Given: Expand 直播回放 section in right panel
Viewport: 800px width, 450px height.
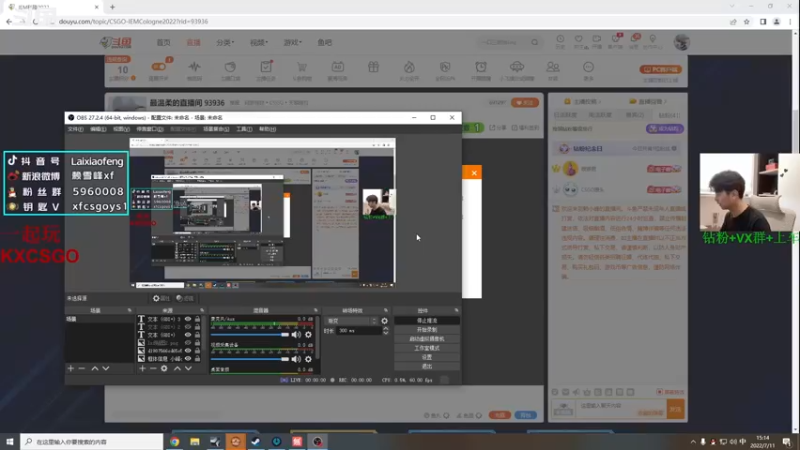Looking at the screenshot, I should click(648, 102).
